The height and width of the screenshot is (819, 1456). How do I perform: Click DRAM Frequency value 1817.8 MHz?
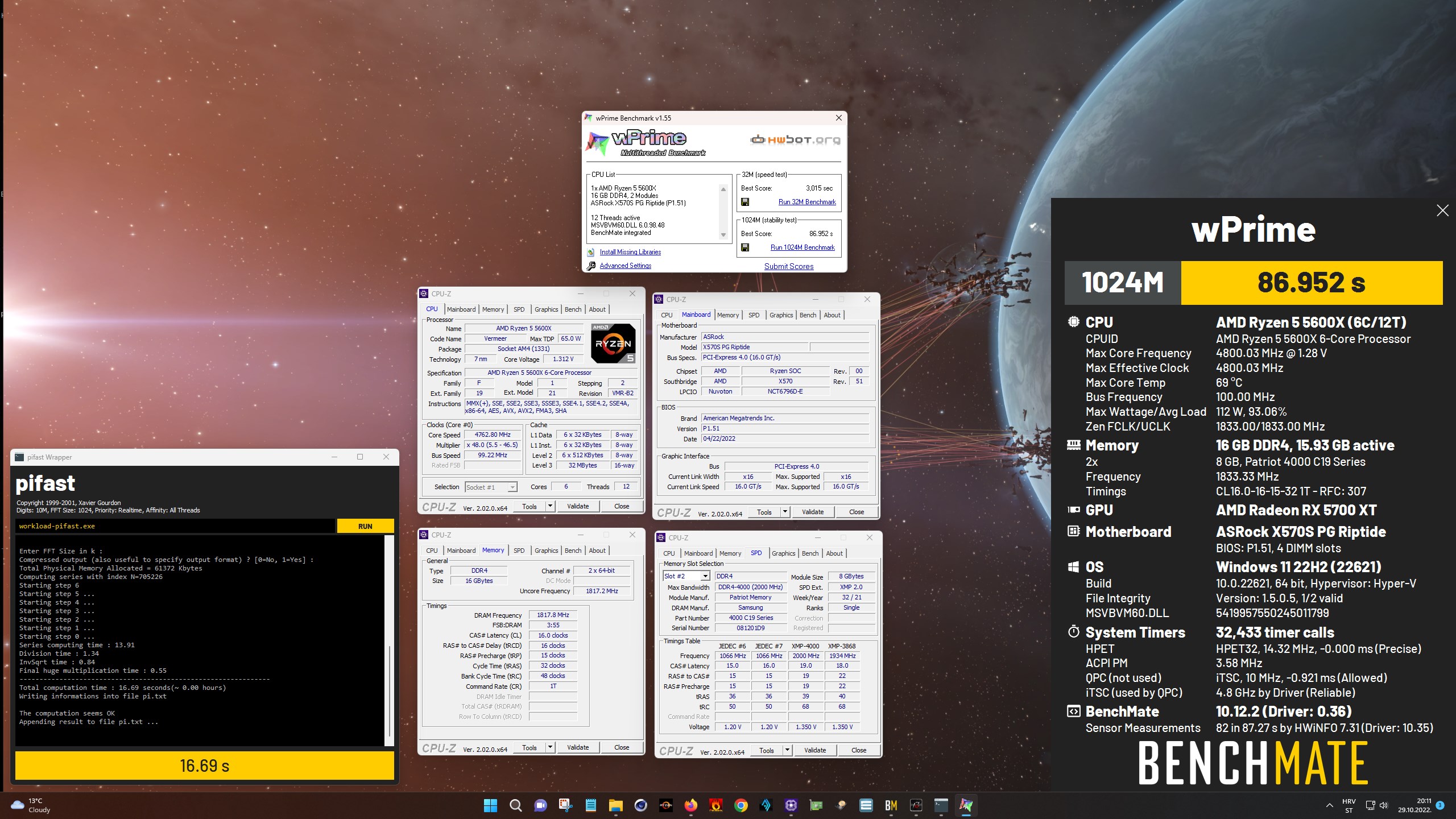click(x=553, y=615)
